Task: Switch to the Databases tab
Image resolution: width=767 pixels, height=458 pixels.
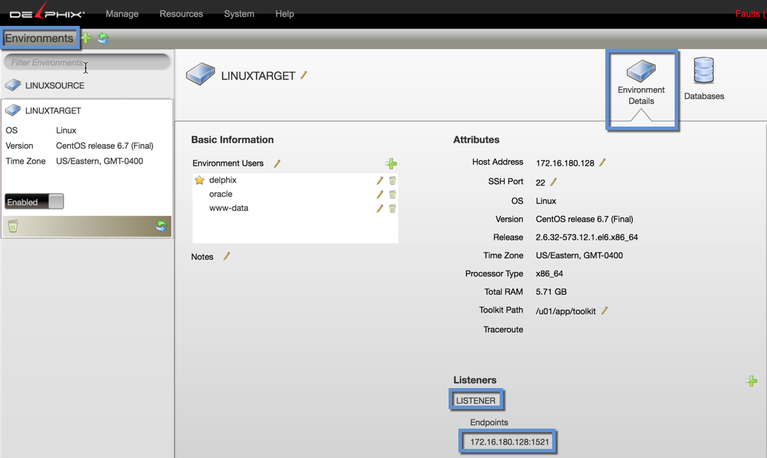Action: click(x=703, y=79)
